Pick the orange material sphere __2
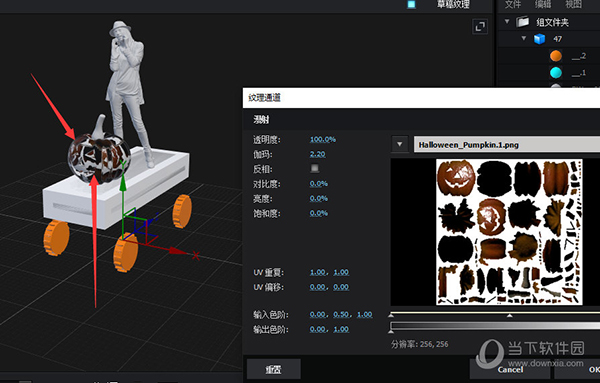The width and height of the screenshot is (600, 383). click(556, 56)
